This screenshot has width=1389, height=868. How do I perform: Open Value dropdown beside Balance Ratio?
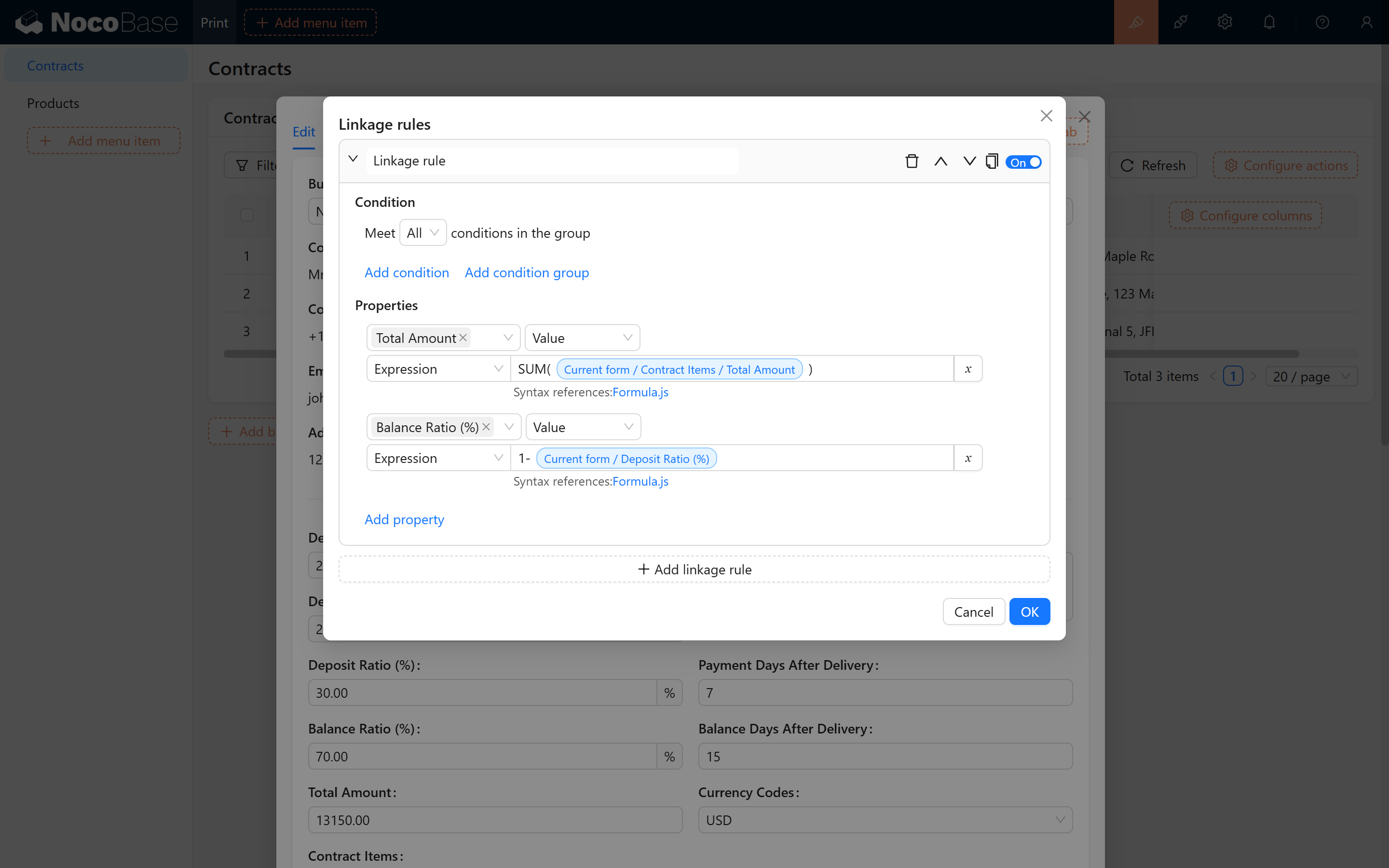point(583,427)
